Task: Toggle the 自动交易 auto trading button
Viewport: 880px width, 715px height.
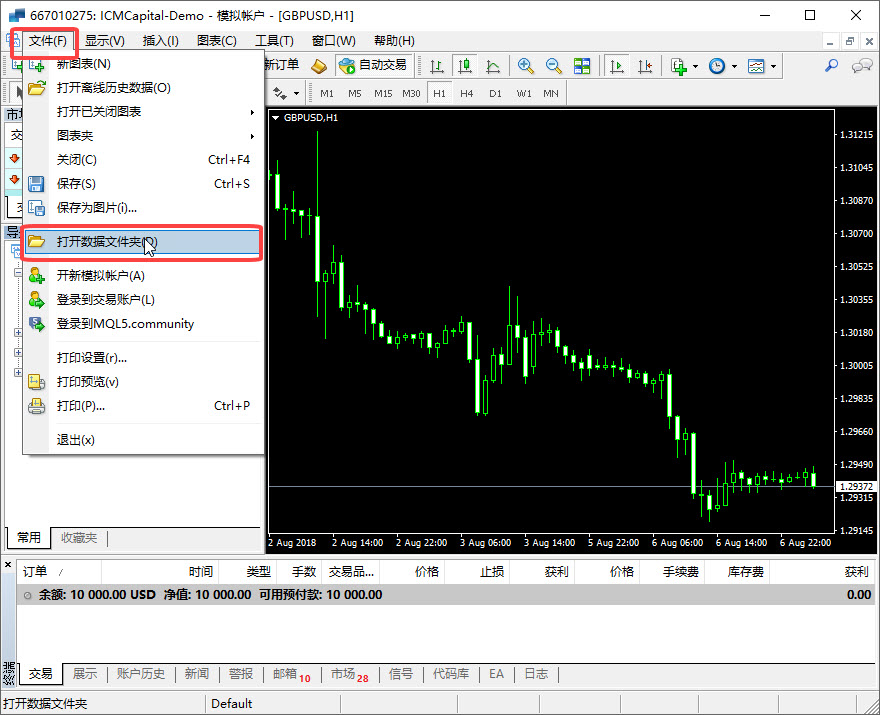Action: tap(373, 66)
